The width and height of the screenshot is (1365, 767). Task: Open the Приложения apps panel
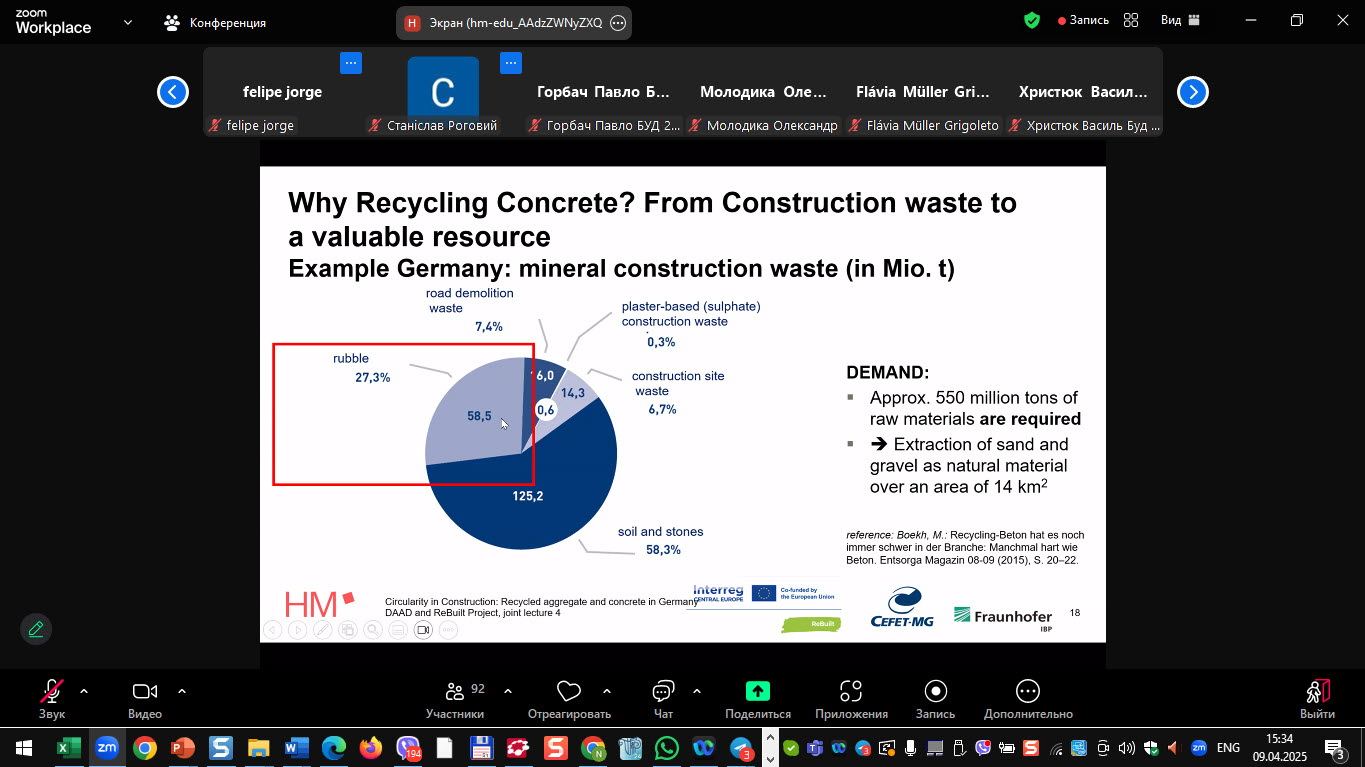(851, 699)
